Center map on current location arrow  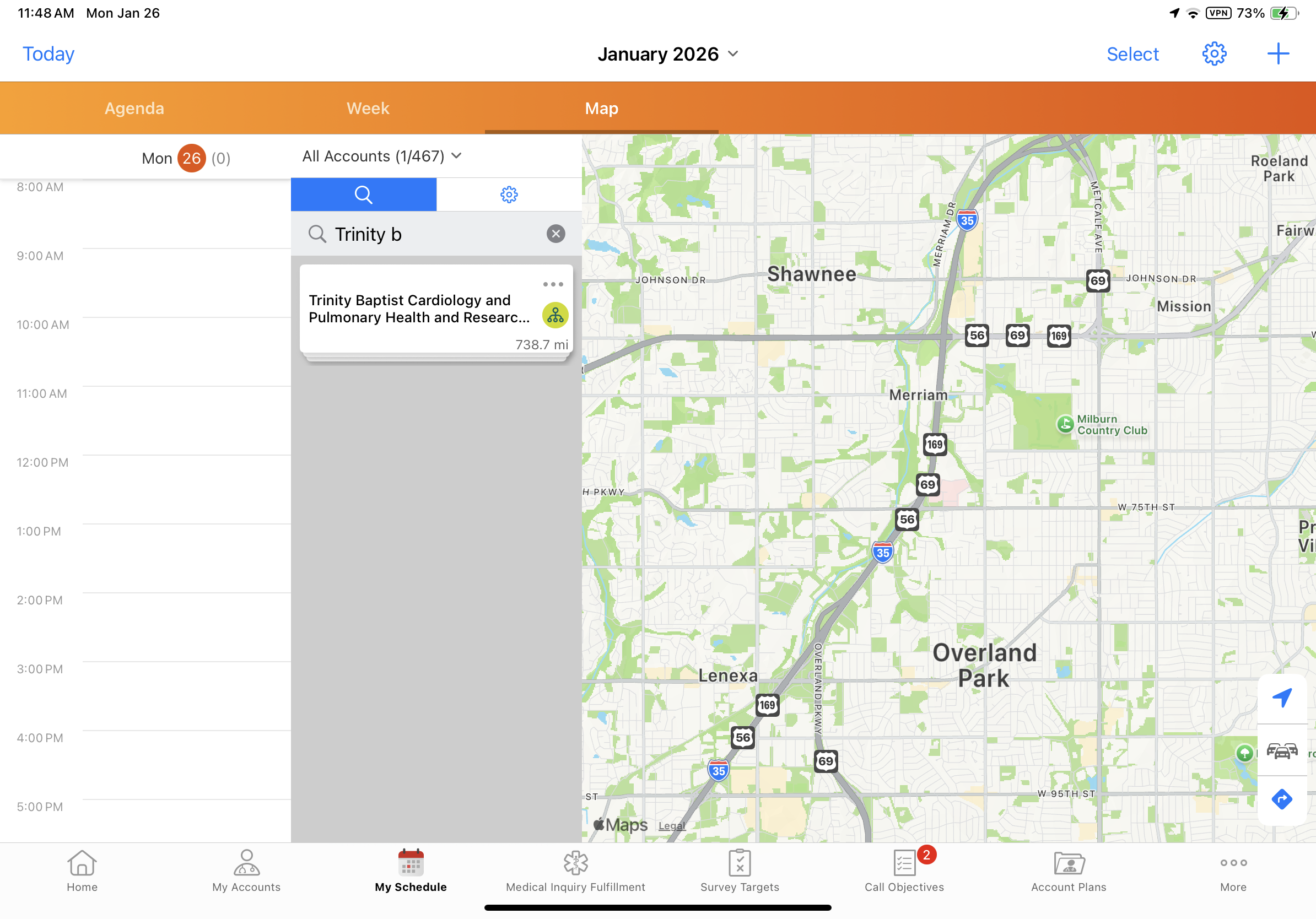(1282, 698)
